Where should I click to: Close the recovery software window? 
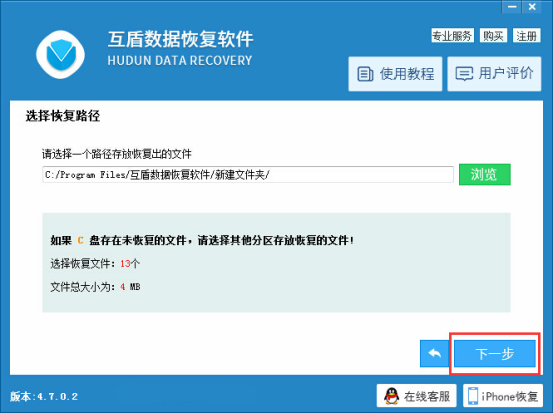coord(532,7)
